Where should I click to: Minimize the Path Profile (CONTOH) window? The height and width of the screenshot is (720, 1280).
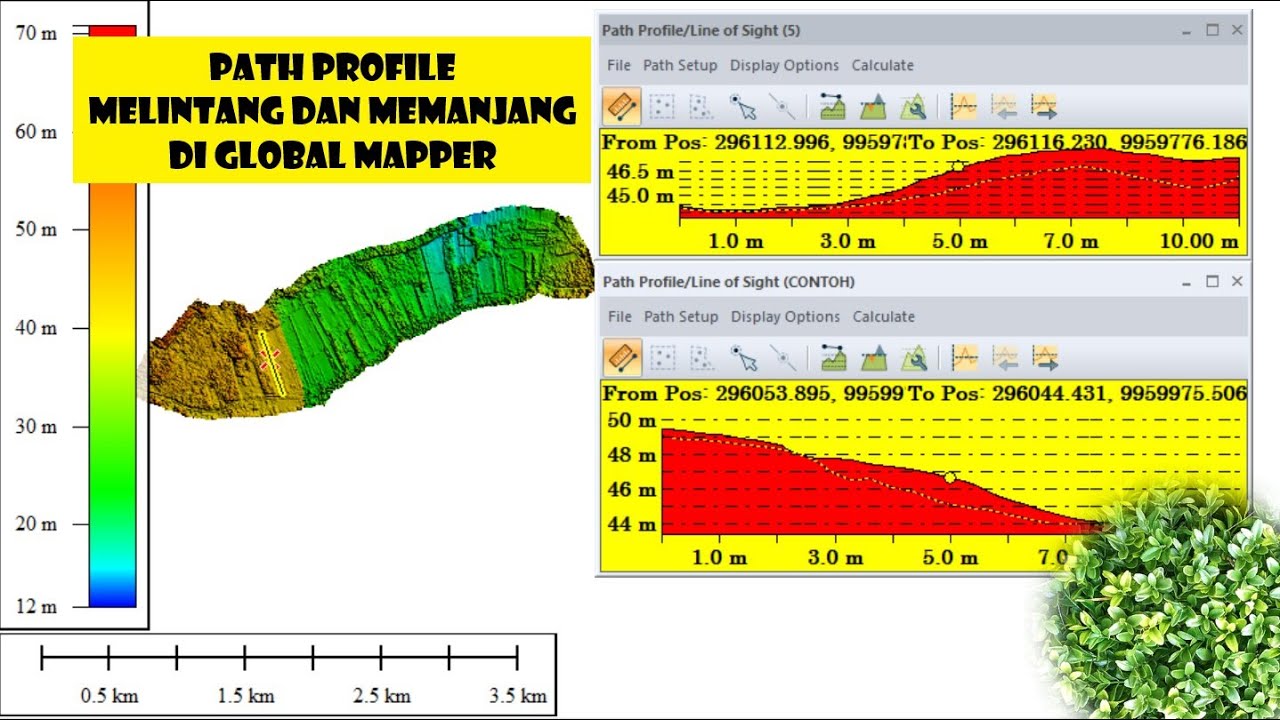pos(1187,282)
